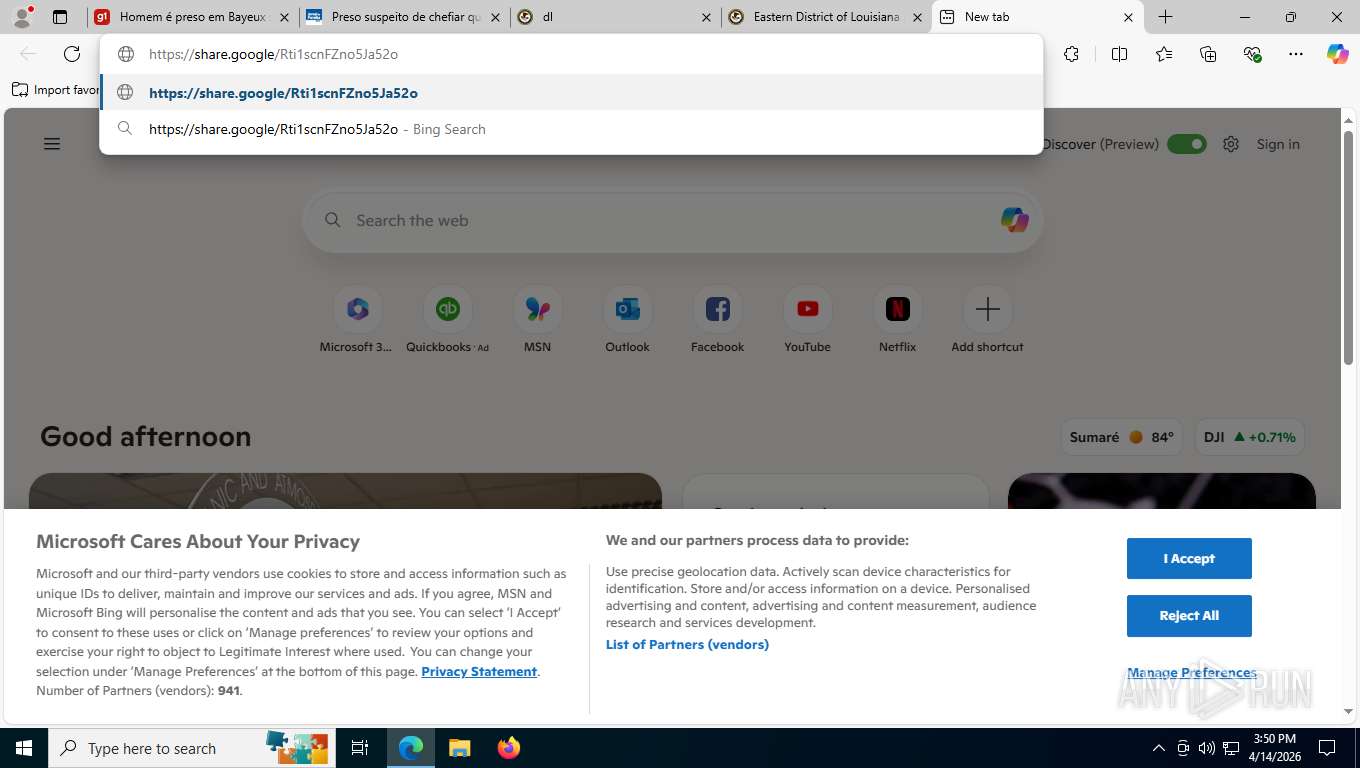1360x768 pixels.
Task: Click the address bar URL field
Action: click(x=571, y=54)
